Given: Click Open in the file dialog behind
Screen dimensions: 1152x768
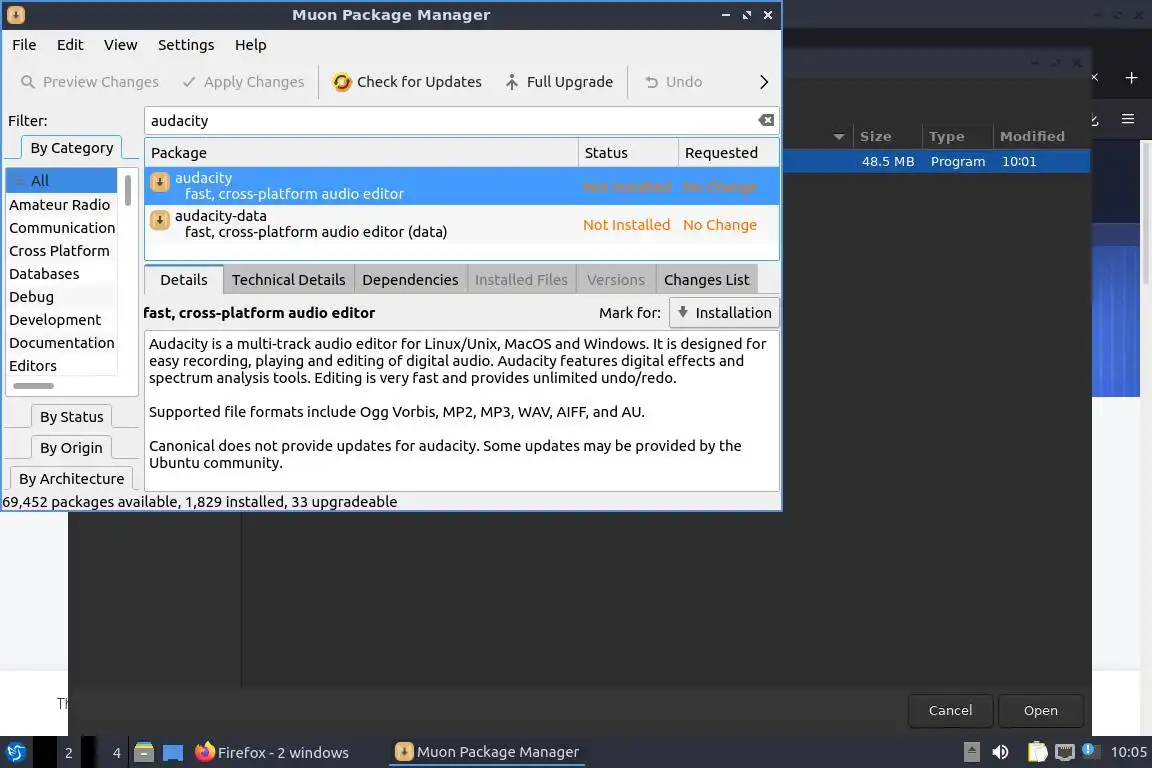Looking at the screenshot, I should coord(1040,711).
